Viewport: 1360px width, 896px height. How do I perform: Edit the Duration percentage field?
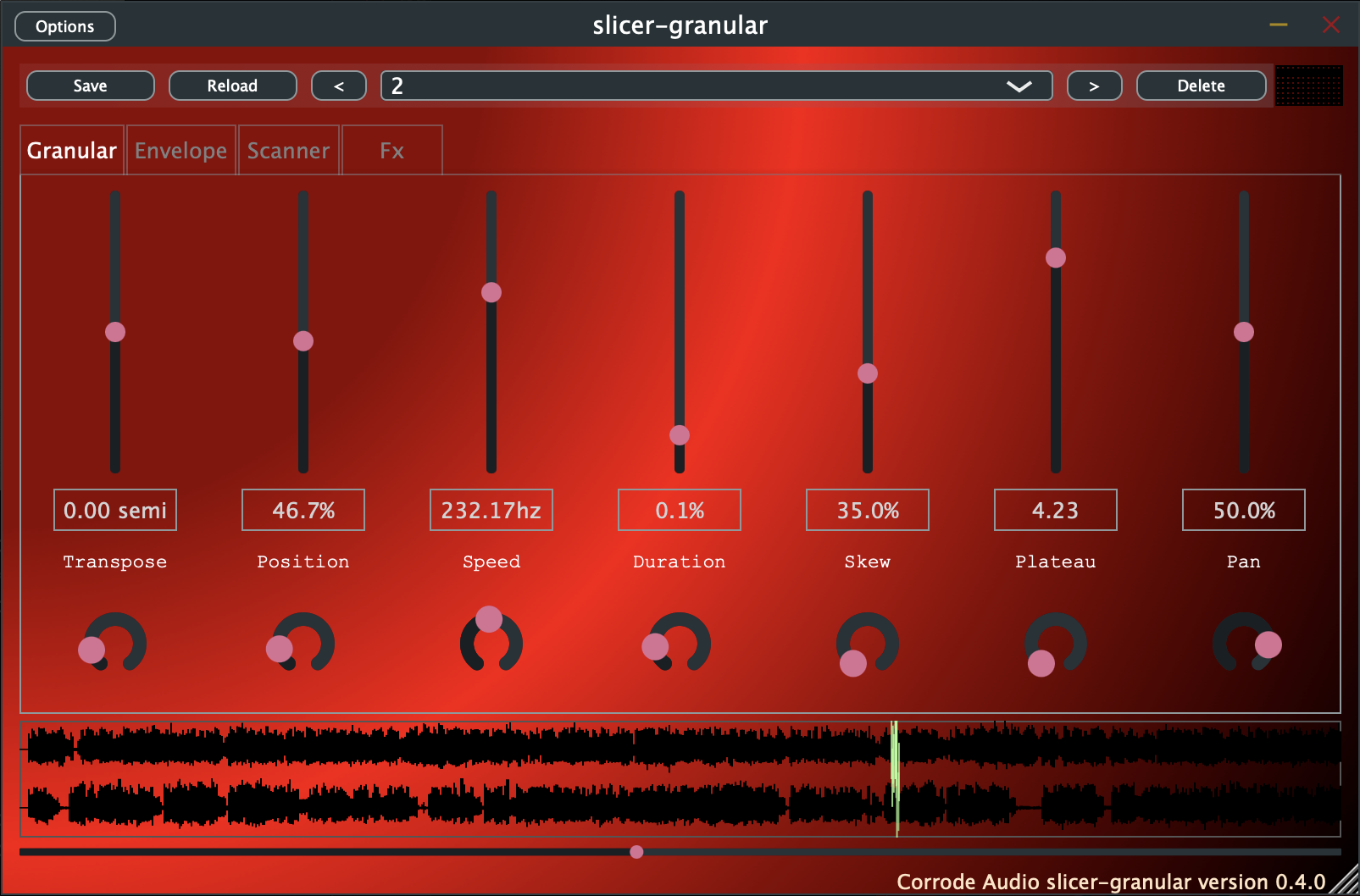[679, 510]
